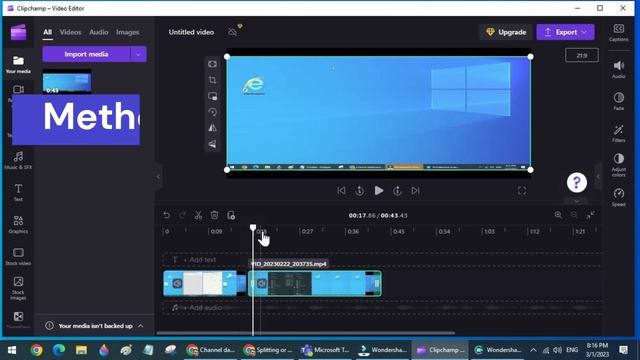Open Adjust colors panel
This screenshot has height=360, width=640.
click(618, 165)
